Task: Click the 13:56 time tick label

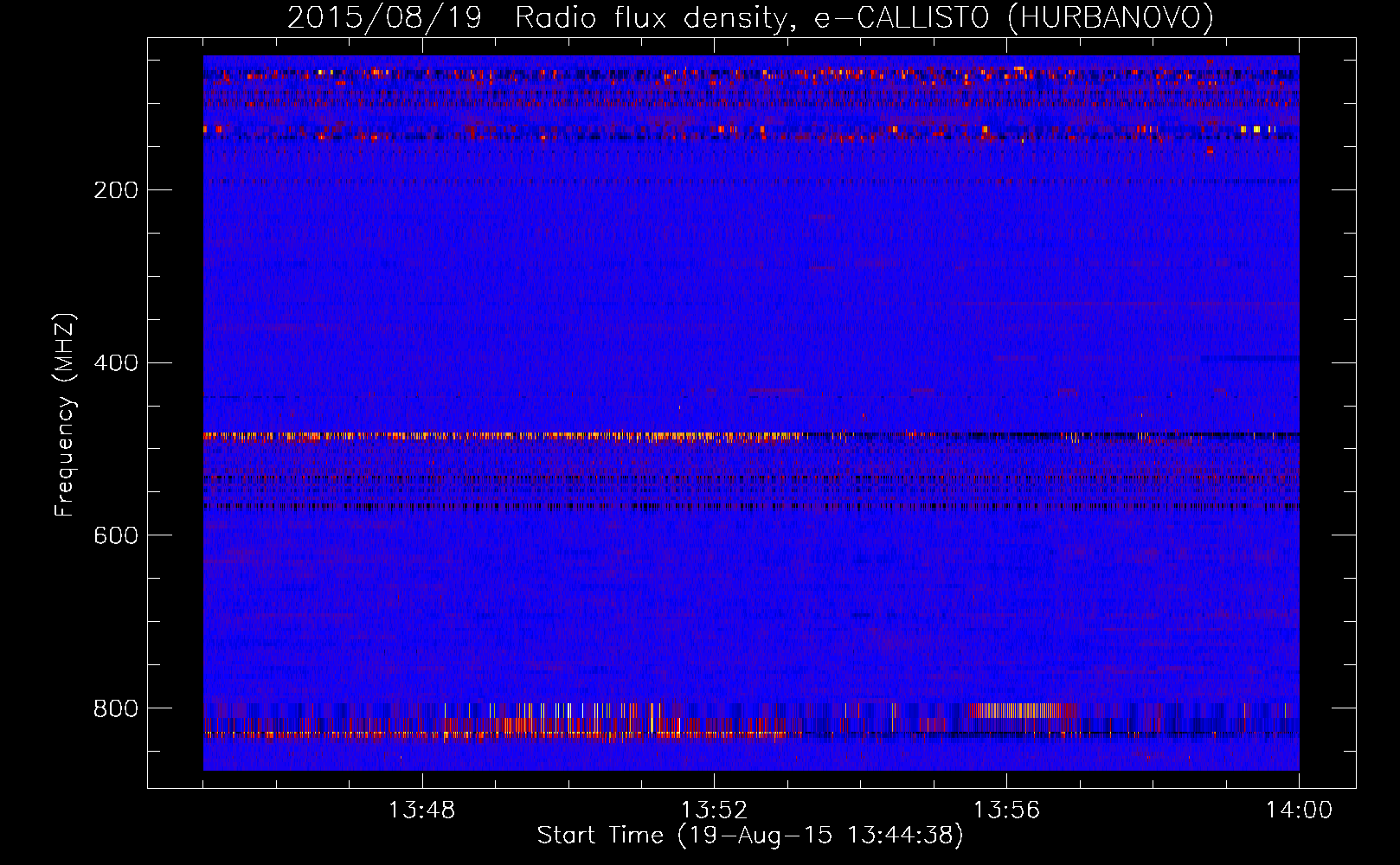Action: click(x=1006, y=811)
